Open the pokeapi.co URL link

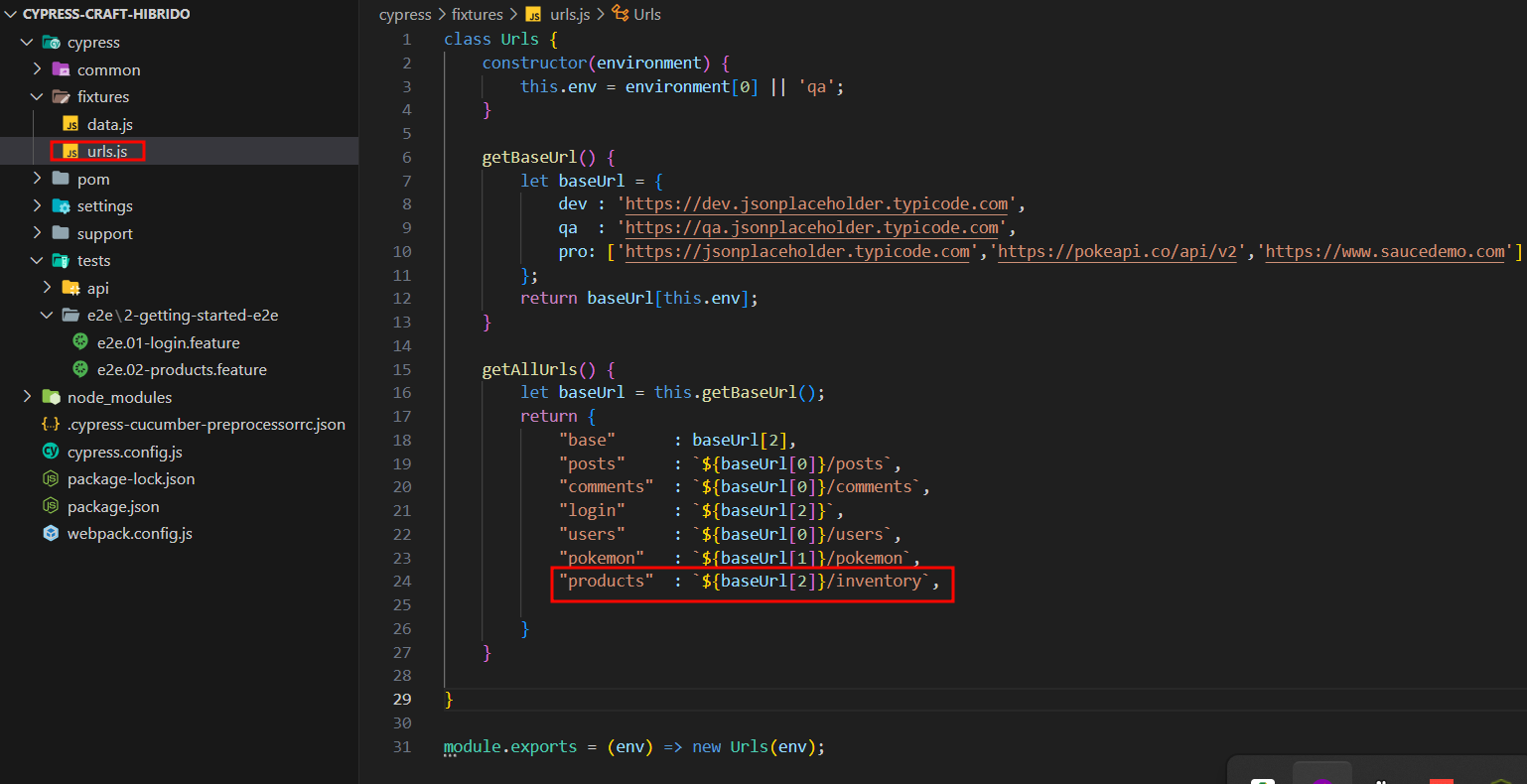point(1117,251)
